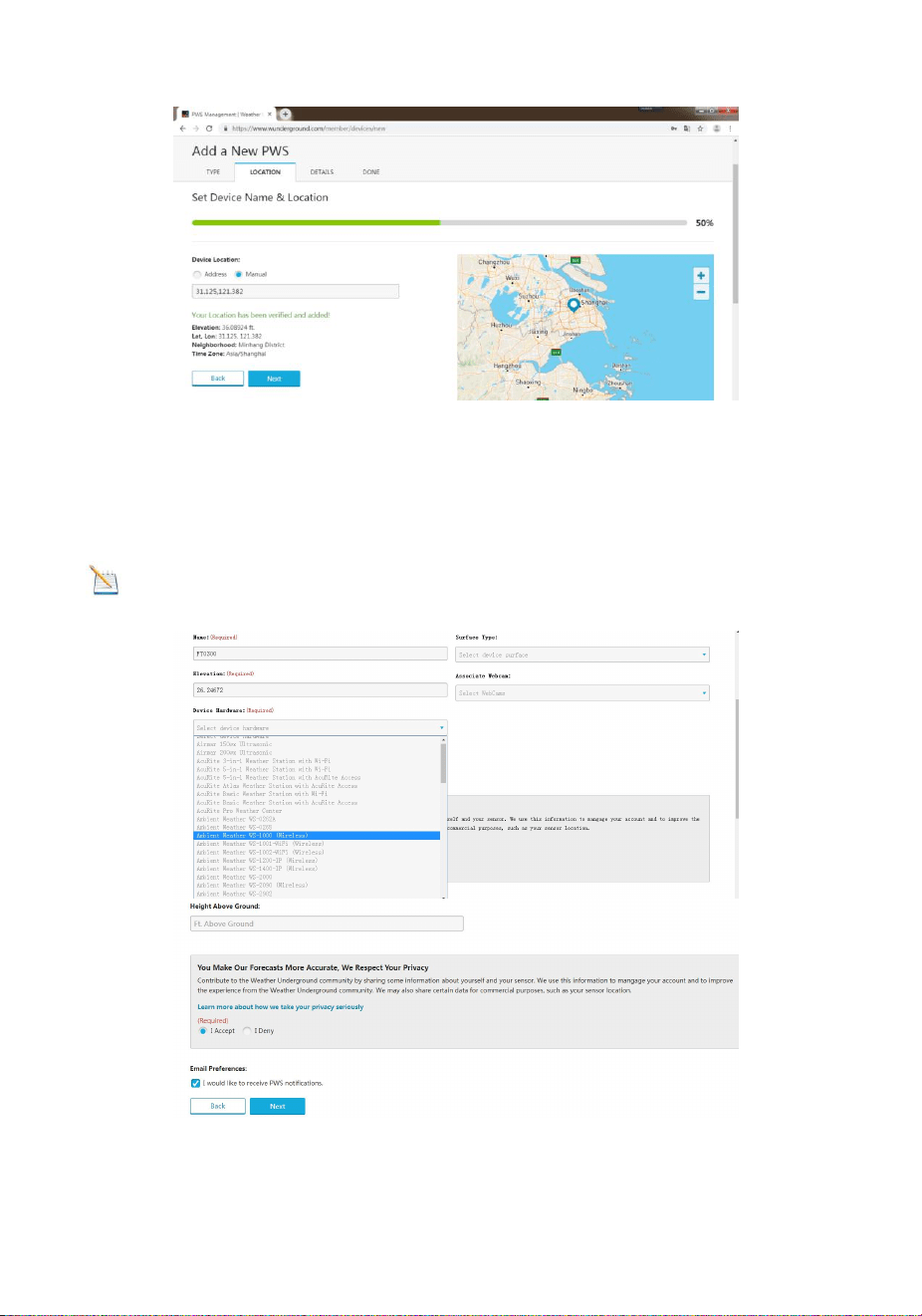Open a new browser tab
This screenshot has width=922, height=1316.
click(285, 115)
